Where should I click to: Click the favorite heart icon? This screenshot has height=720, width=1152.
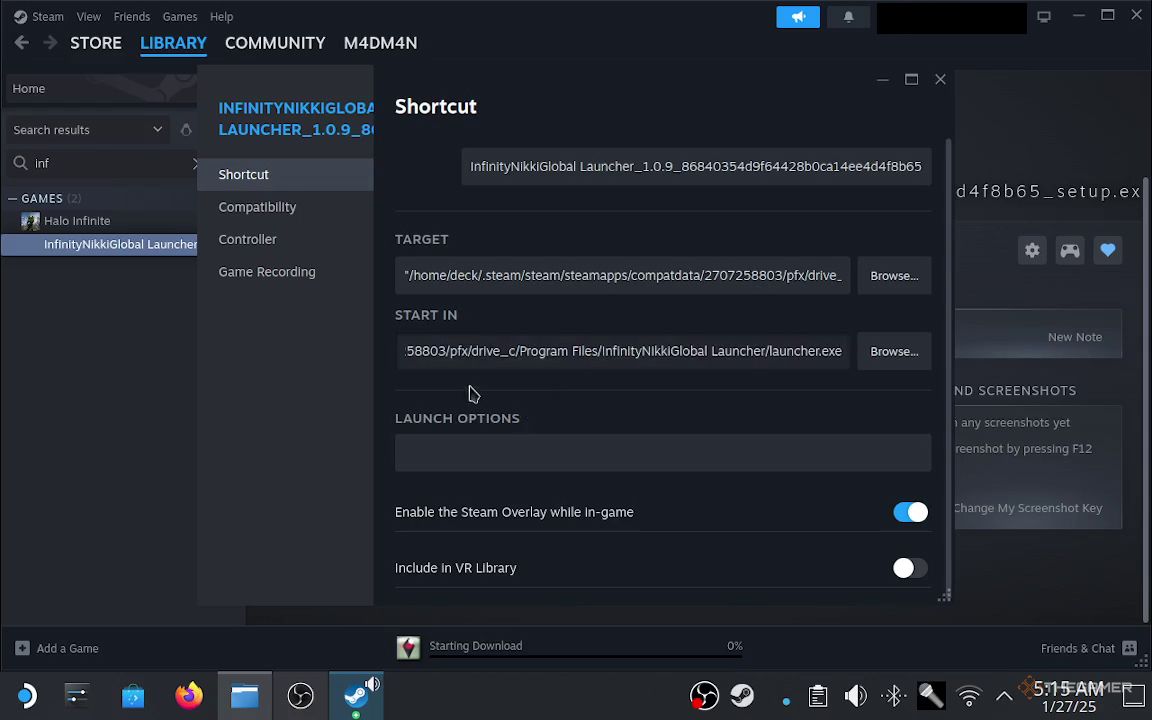1108,251
